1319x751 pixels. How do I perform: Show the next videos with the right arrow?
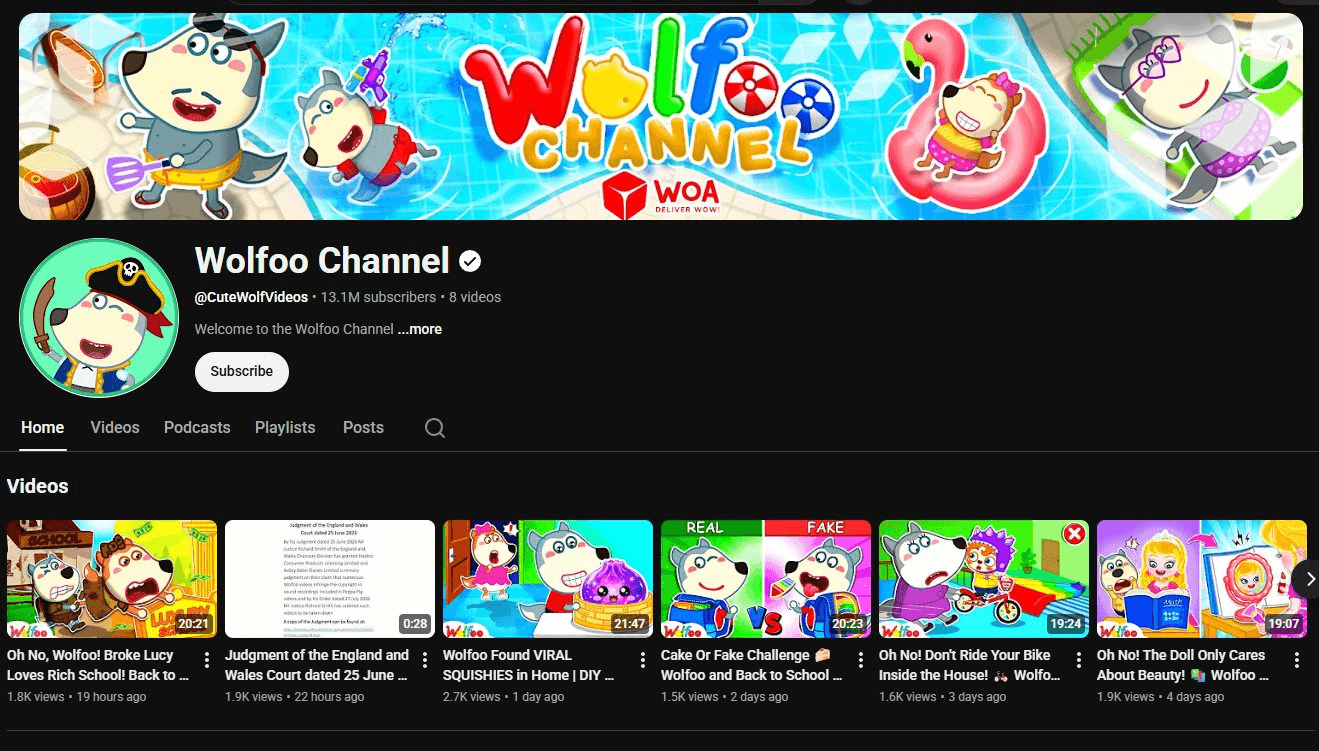[1308, 579]
